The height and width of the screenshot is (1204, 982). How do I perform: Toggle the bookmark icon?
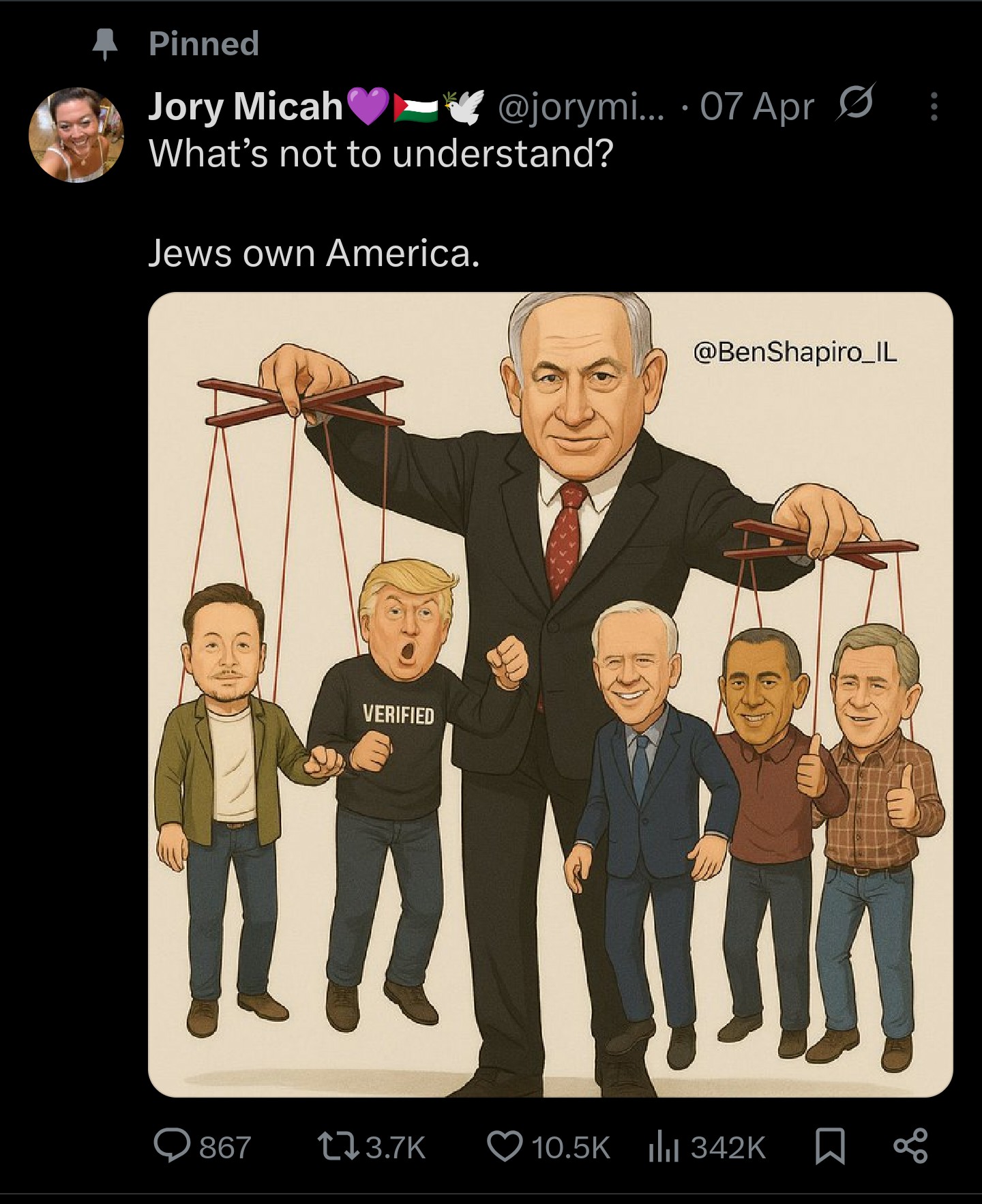pyautogui.click(x=831, y=1147)
